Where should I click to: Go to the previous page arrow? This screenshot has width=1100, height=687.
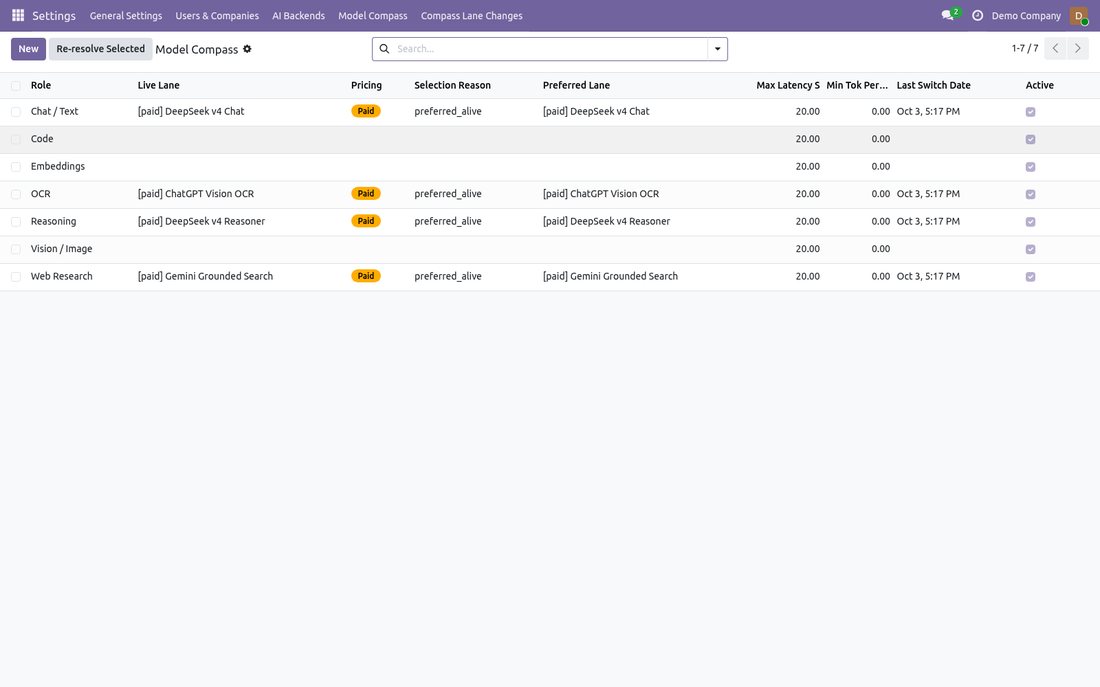click(x=1055, y=48)
